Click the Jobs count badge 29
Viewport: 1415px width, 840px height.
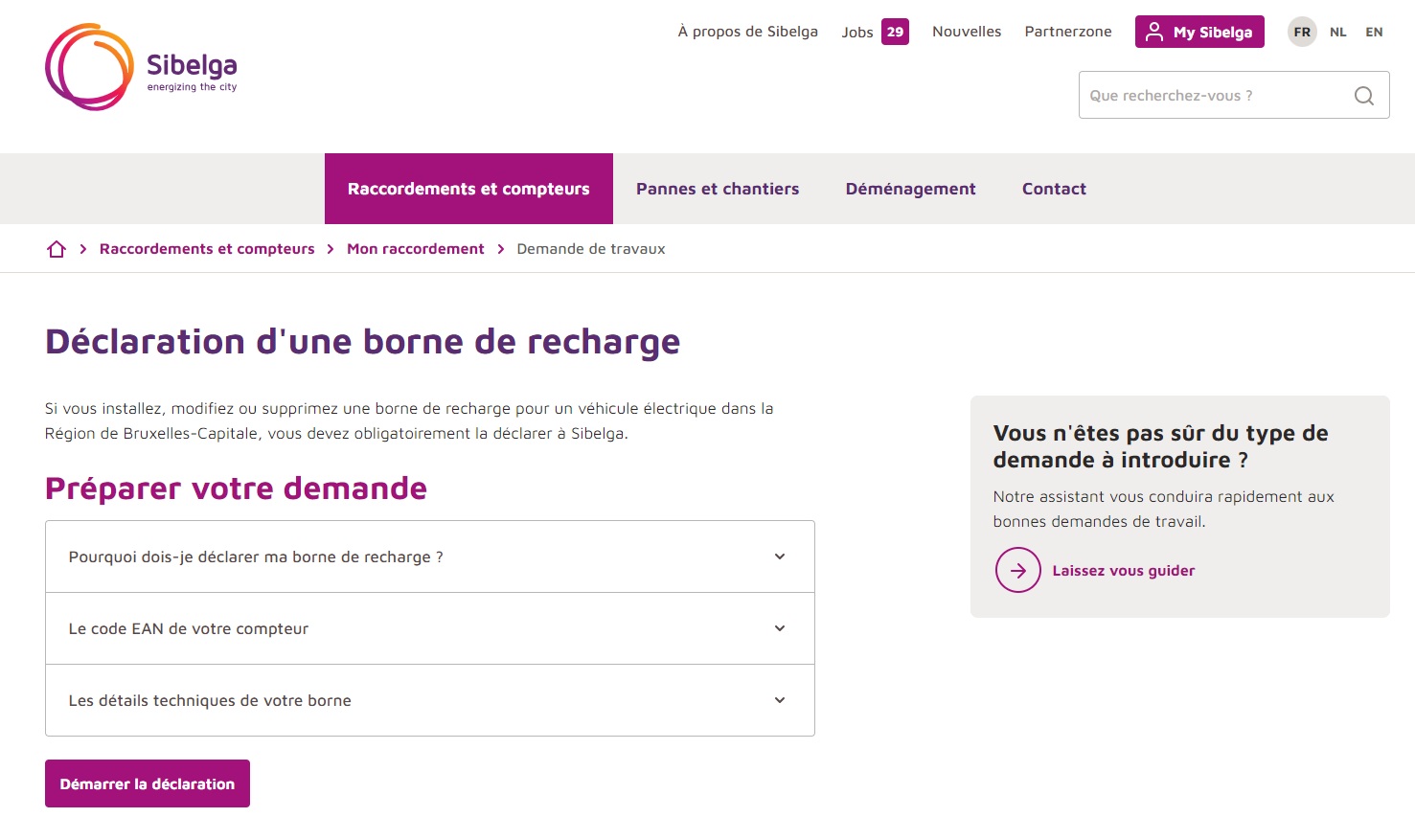[x=895, y=32]
